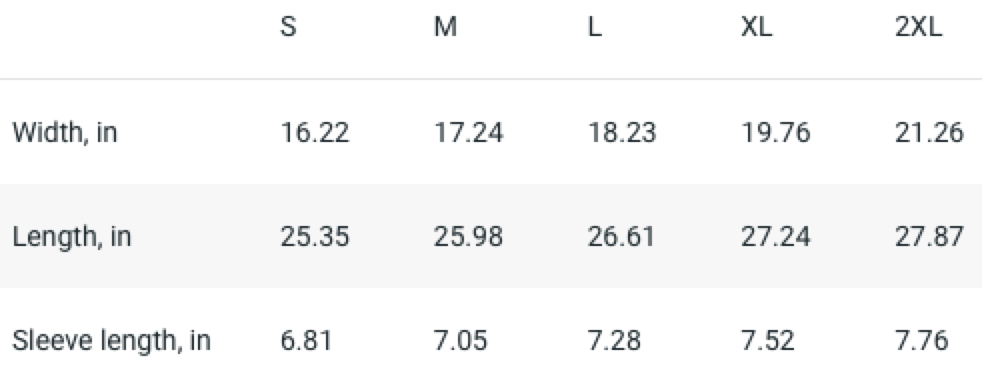Click the 7.28 sleeve length value
Screen dimensions: 982x380
[x=614, y=341]
